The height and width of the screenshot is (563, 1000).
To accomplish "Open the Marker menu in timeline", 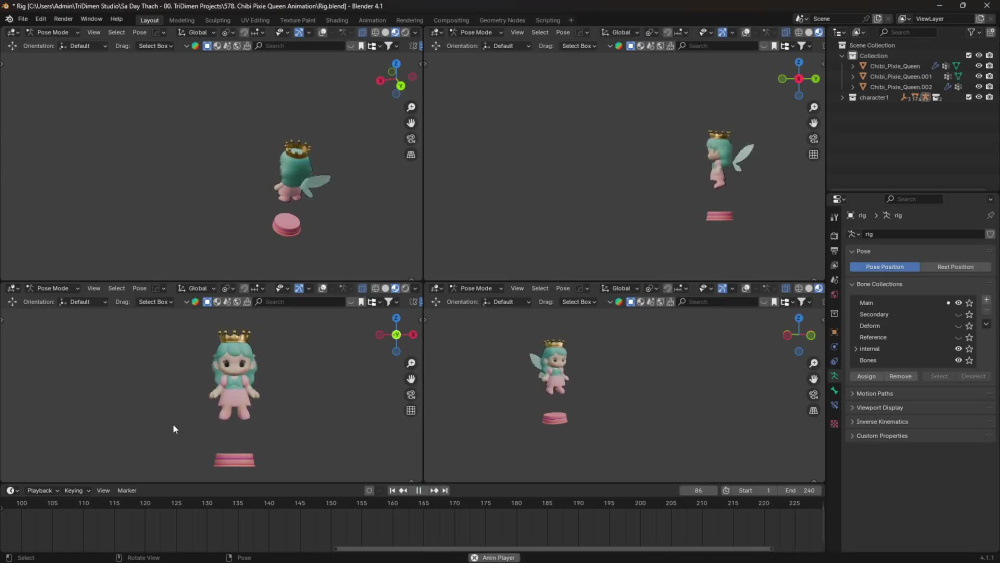I will (x=127, y=490).
